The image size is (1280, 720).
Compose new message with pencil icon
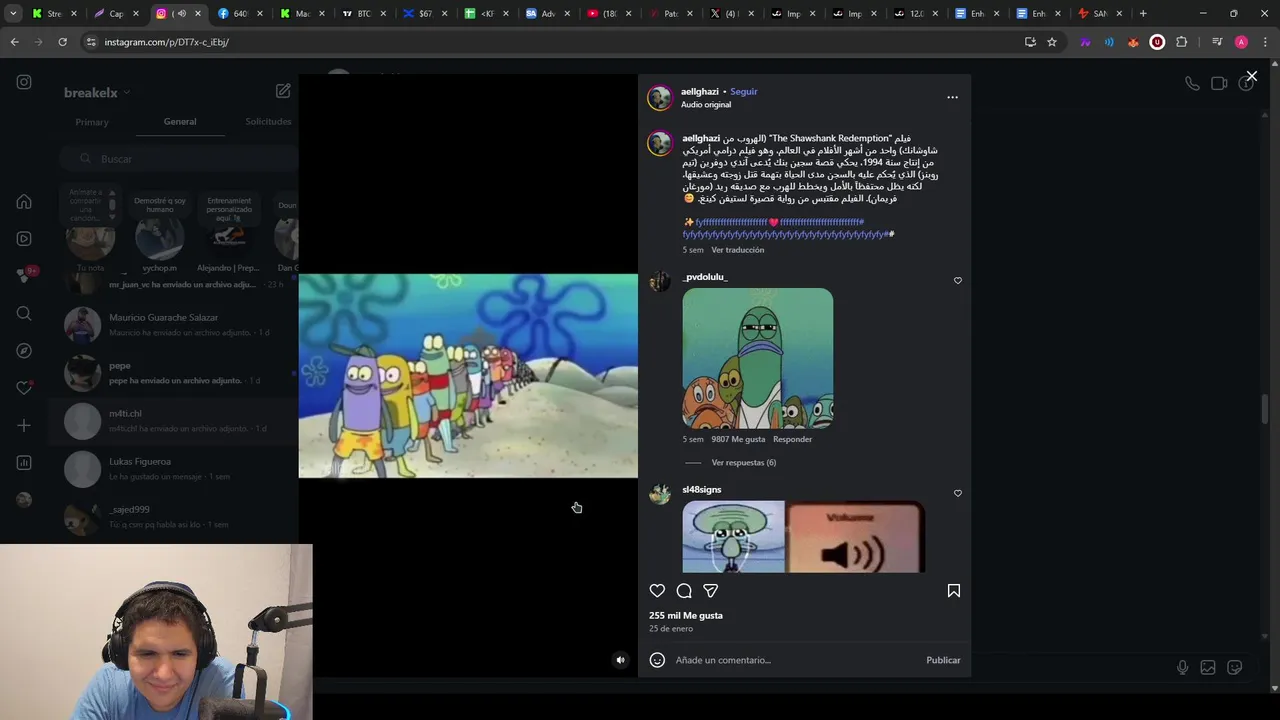click(283, 91)
